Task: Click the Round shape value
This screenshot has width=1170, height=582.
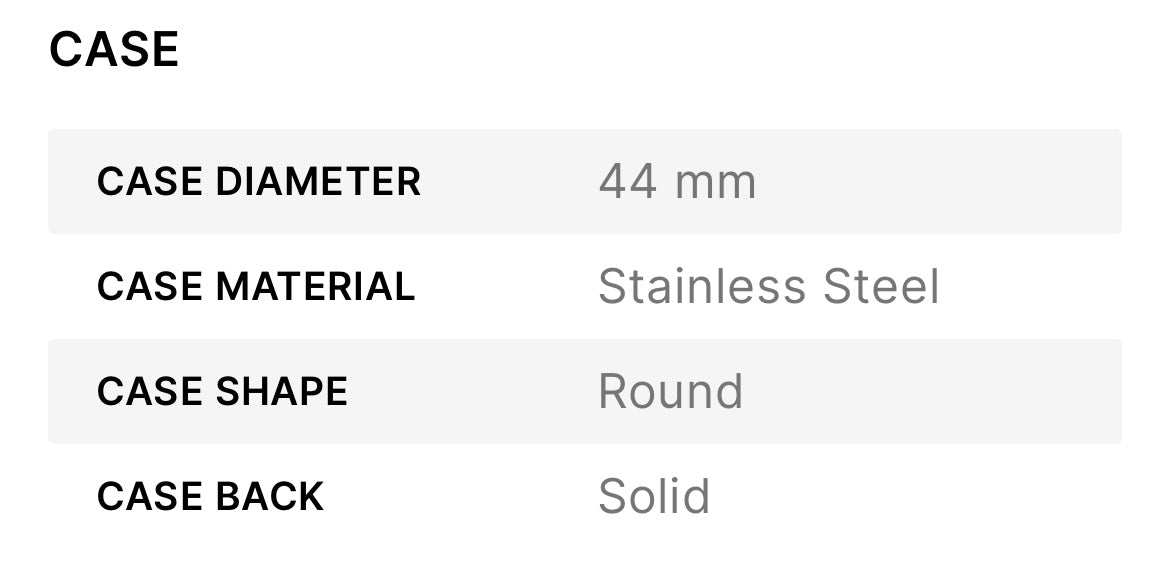Action: point(670,392)
